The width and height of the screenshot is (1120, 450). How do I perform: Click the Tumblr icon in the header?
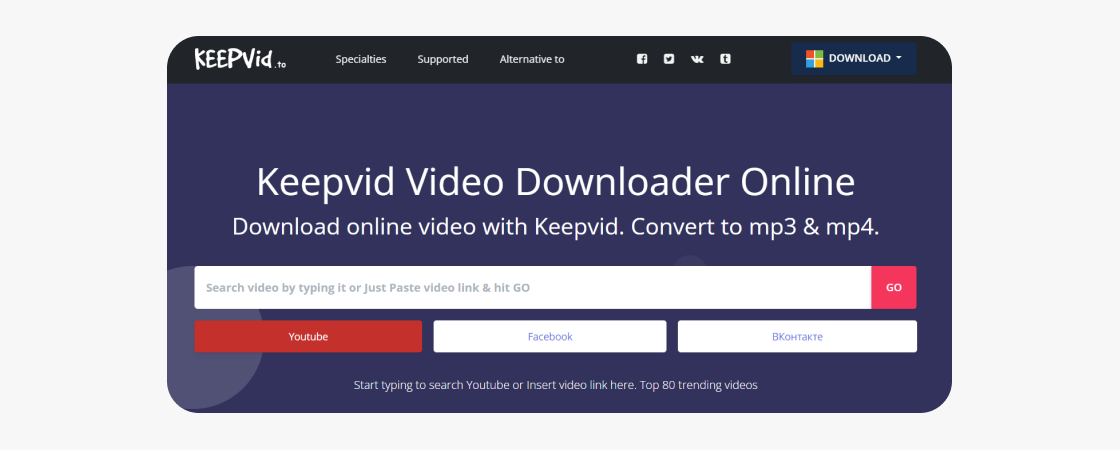pyautogui.click(x=725, y=59)
